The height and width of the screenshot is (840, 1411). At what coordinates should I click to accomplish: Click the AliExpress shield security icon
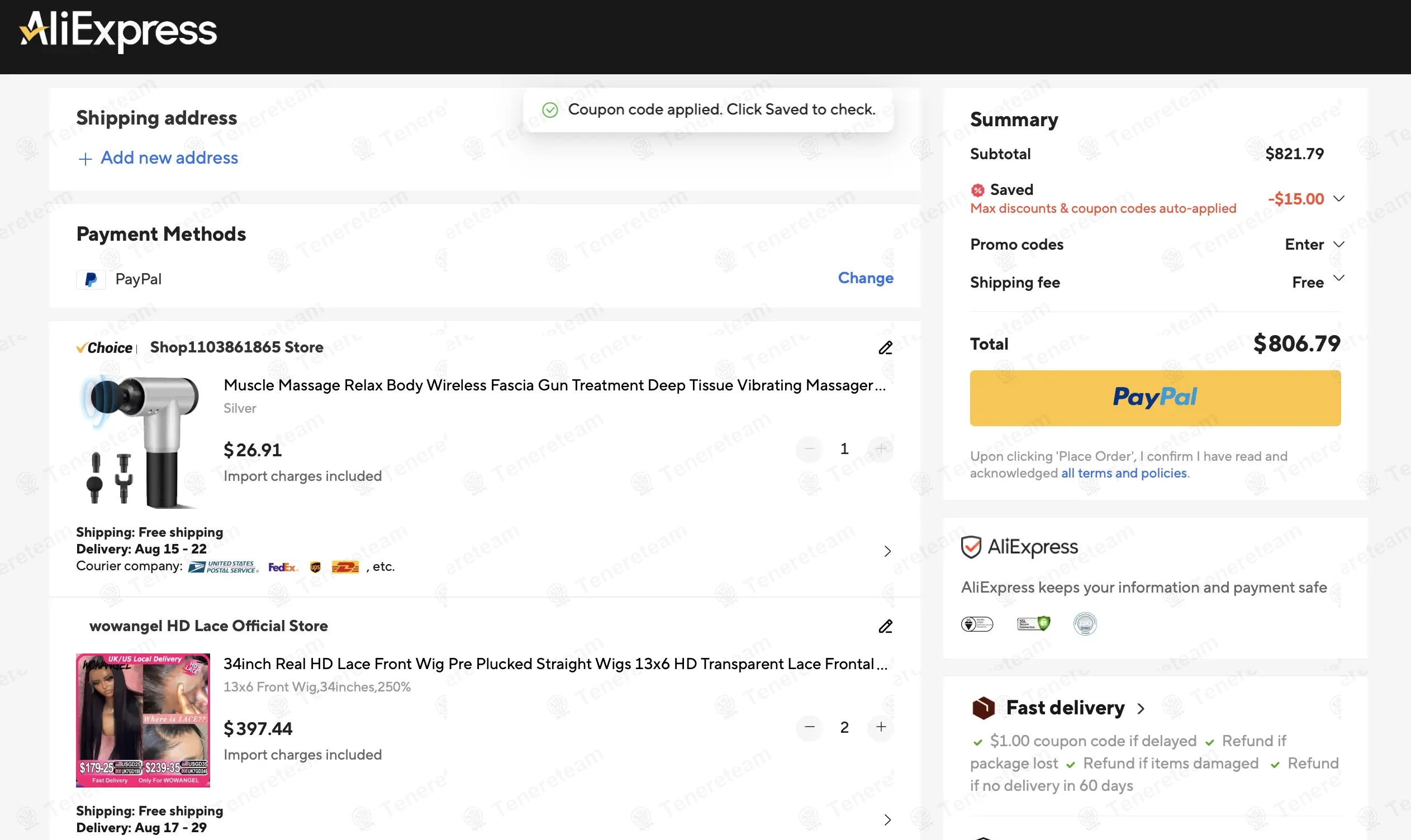point(971,547)
